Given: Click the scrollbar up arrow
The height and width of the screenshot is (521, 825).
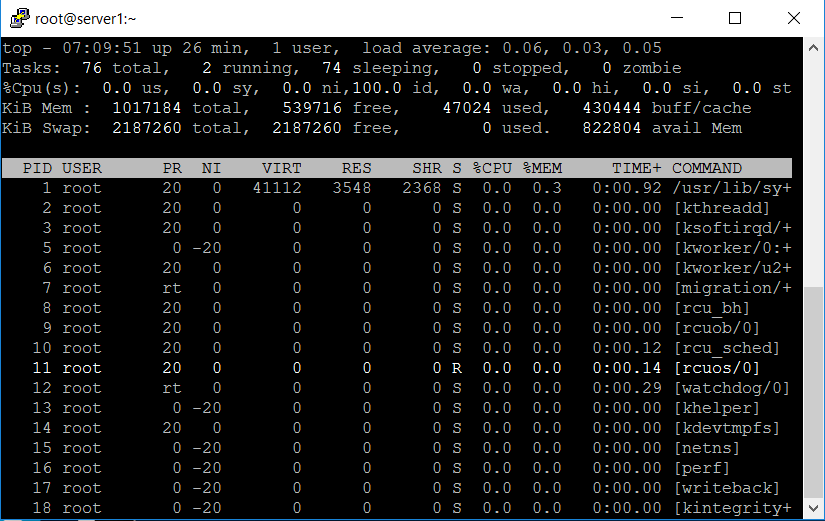Looking at the screenshot, I should click(x=813, y=48).
